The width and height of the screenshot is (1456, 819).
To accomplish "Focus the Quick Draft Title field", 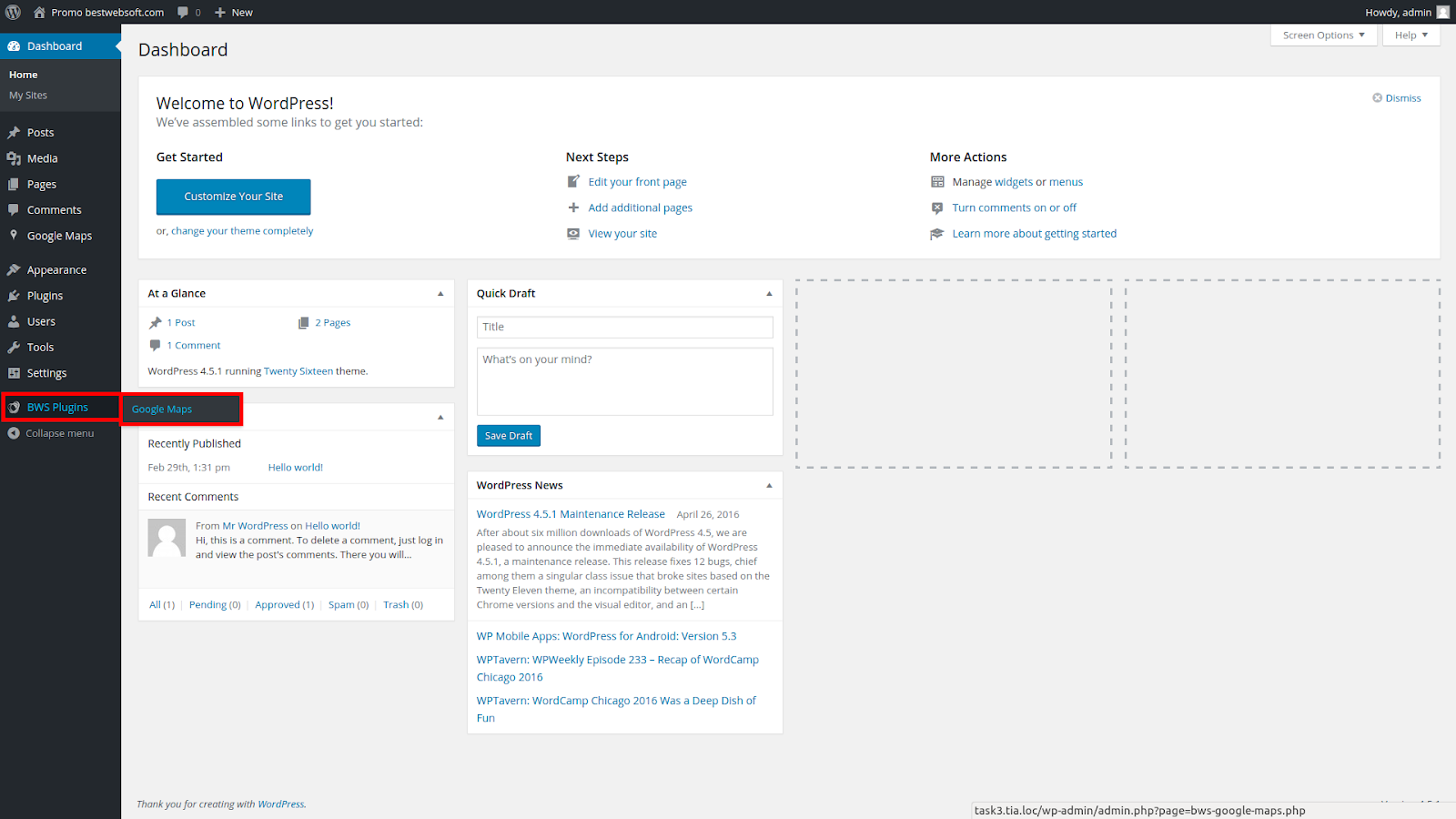I will point(625,328).
